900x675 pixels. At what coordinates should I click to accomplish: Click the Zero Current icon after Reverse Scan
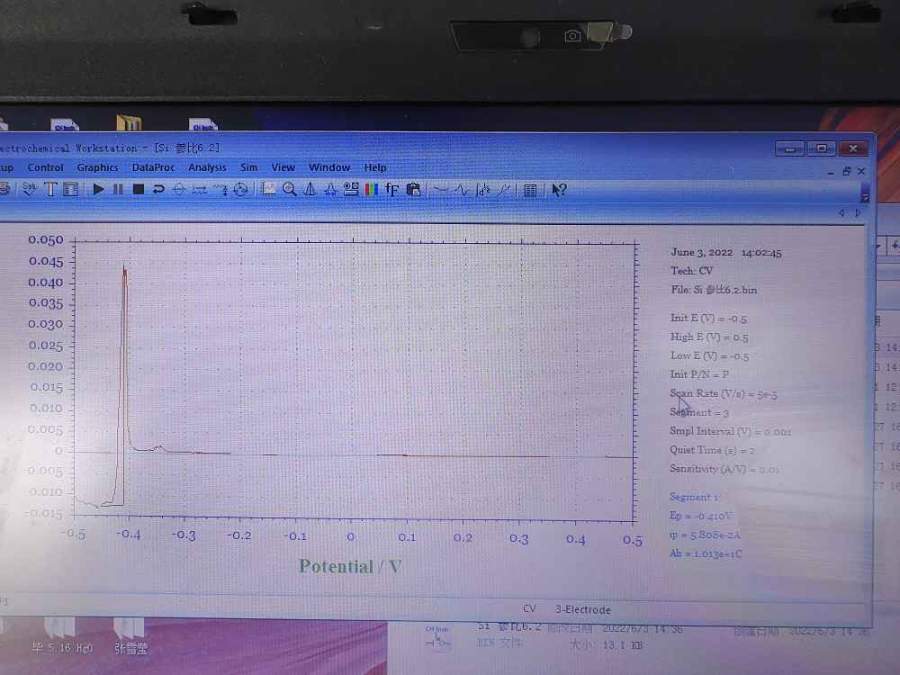(x=179, y=189)
